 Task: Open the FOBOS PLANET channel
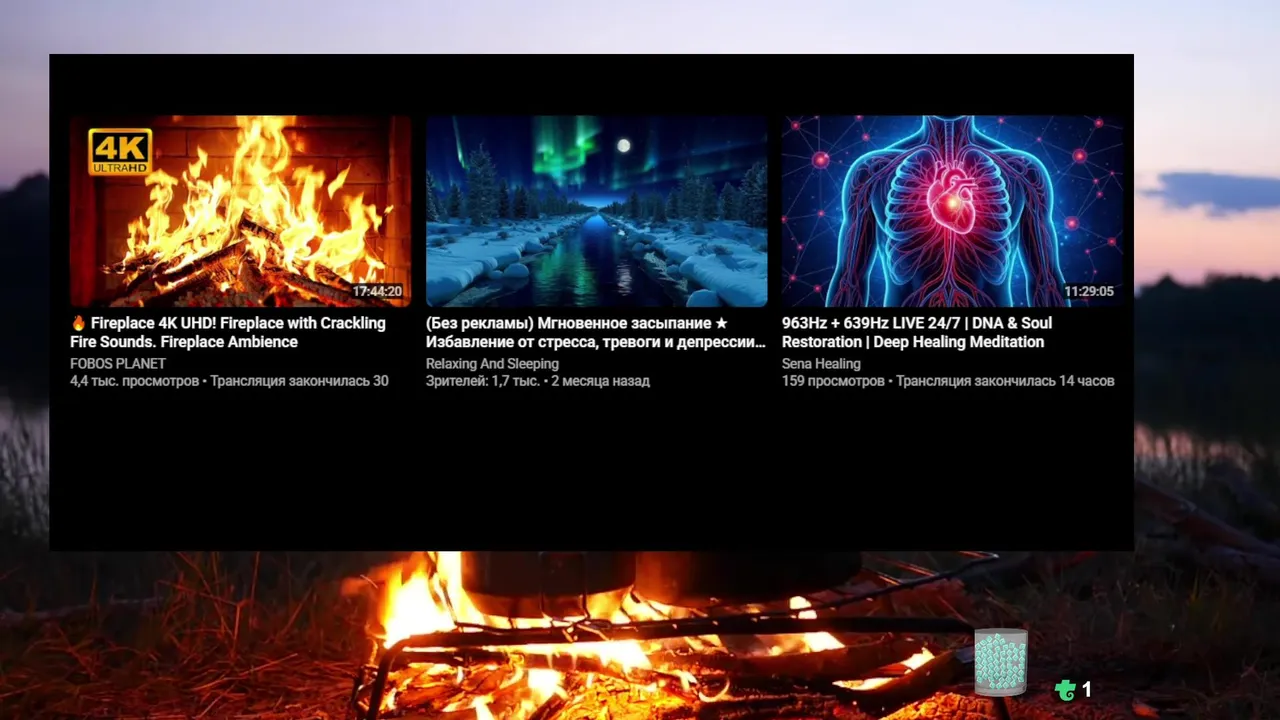(x=118, y=363)
